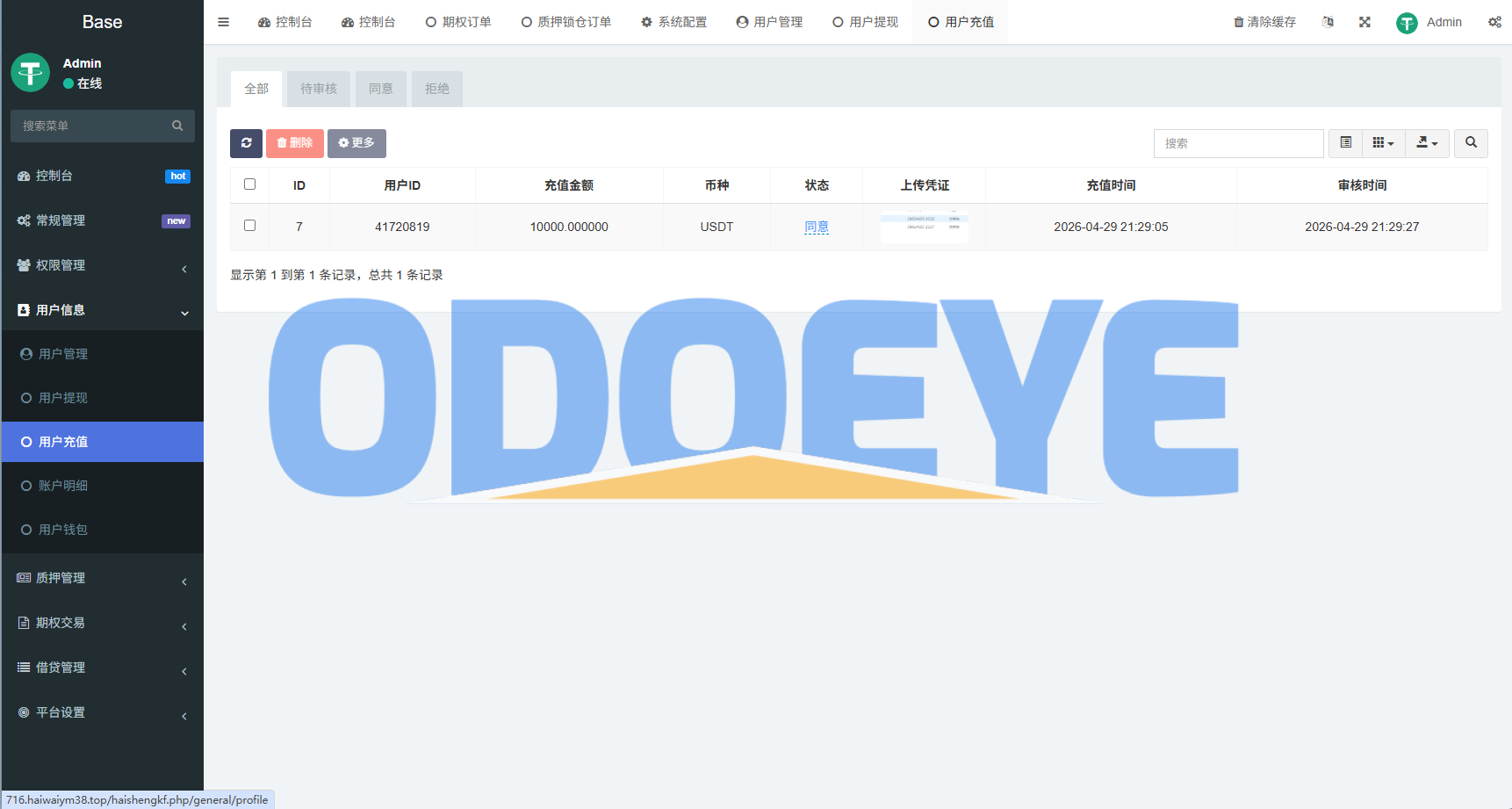
Task: Click the advanced search magnifier button
Action: pyautogui.click(x=1471, y=143)
